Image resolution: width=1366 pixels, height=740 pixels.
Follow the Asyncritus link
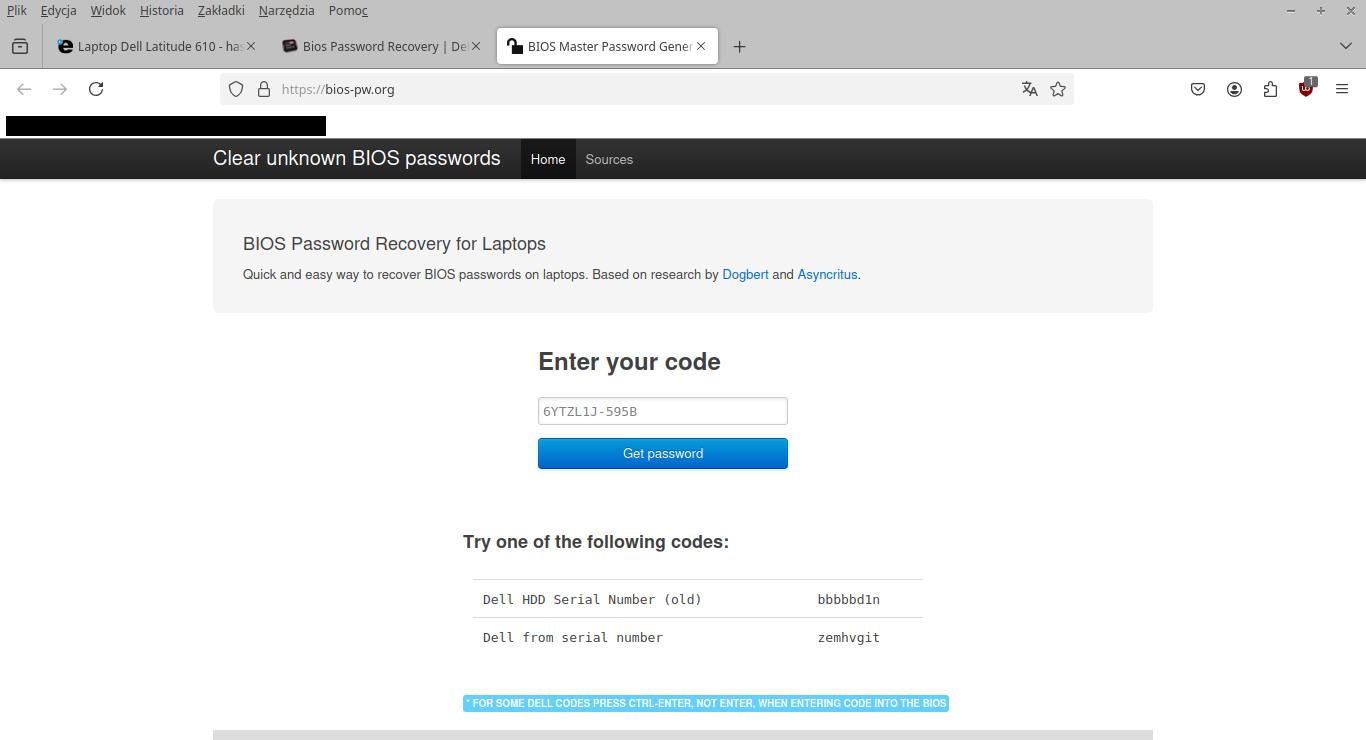tap(827, 274)
